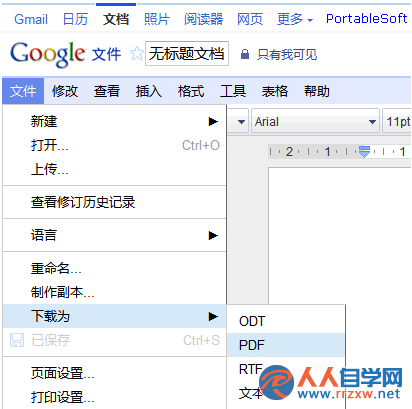Expand the 下载为 submenu
412x409 pixels.
(114, 316)
